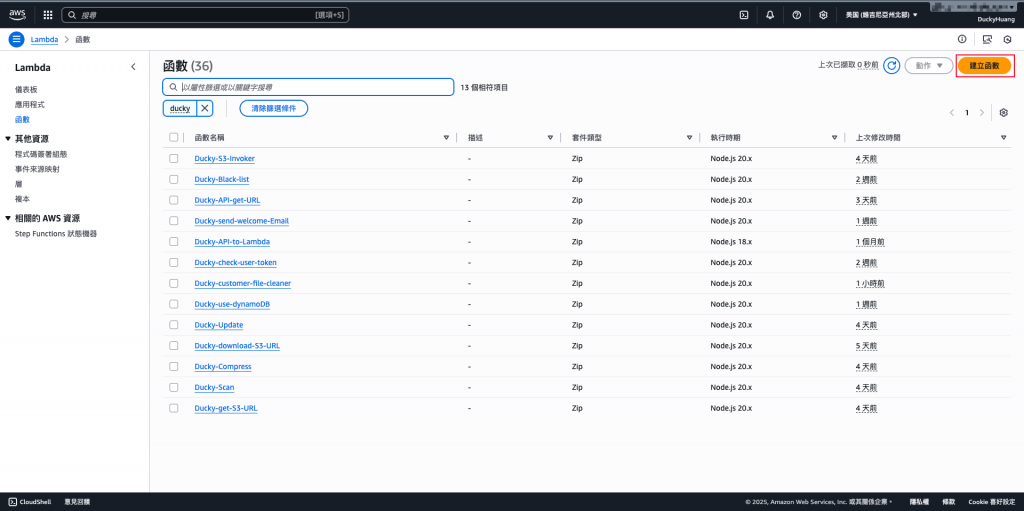Open the tutorials panel icon
The image size is (1024, 511).
(987, 39)
